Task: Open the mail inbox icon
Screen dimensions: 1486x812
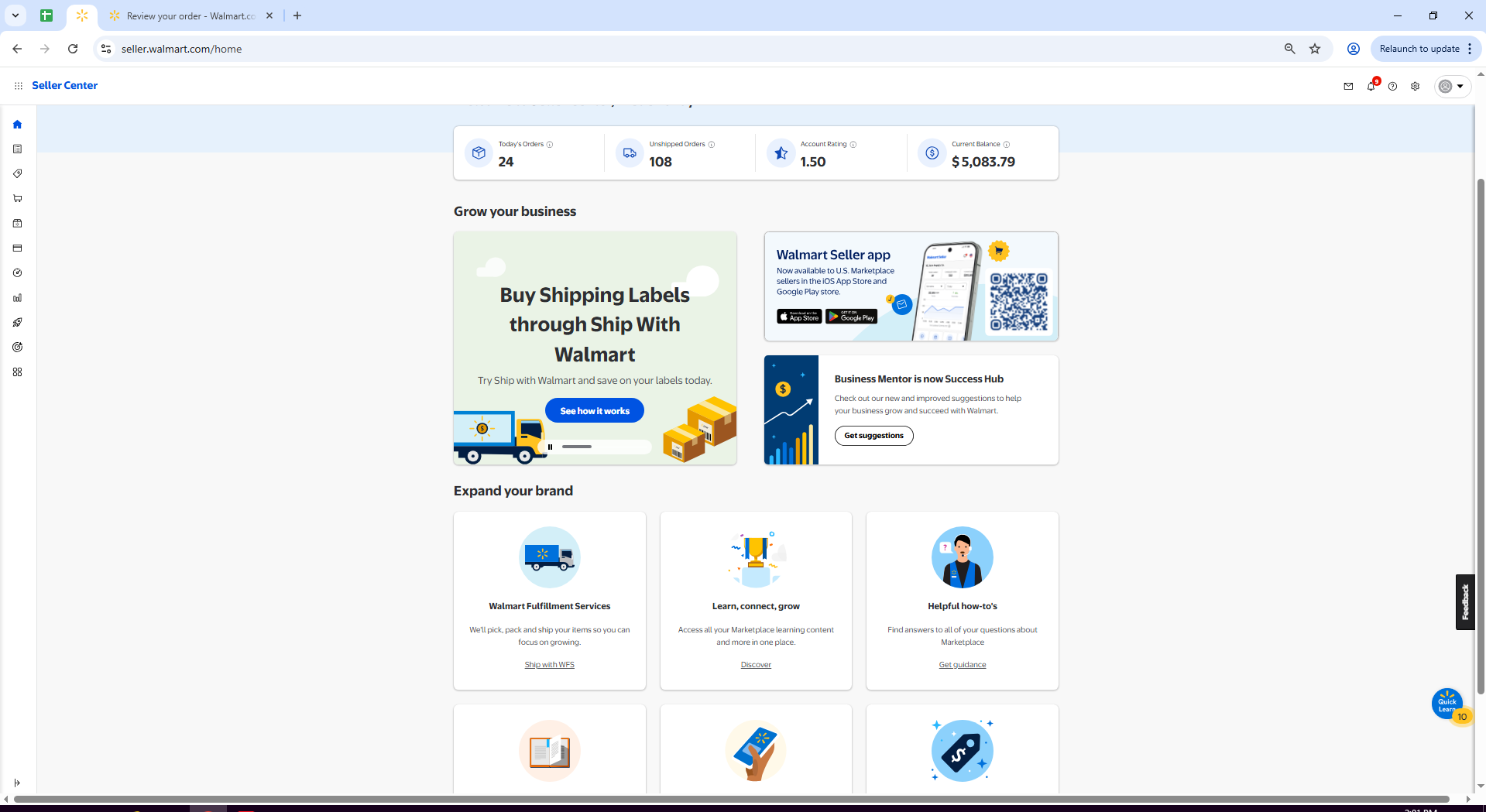Action: 1348,86
